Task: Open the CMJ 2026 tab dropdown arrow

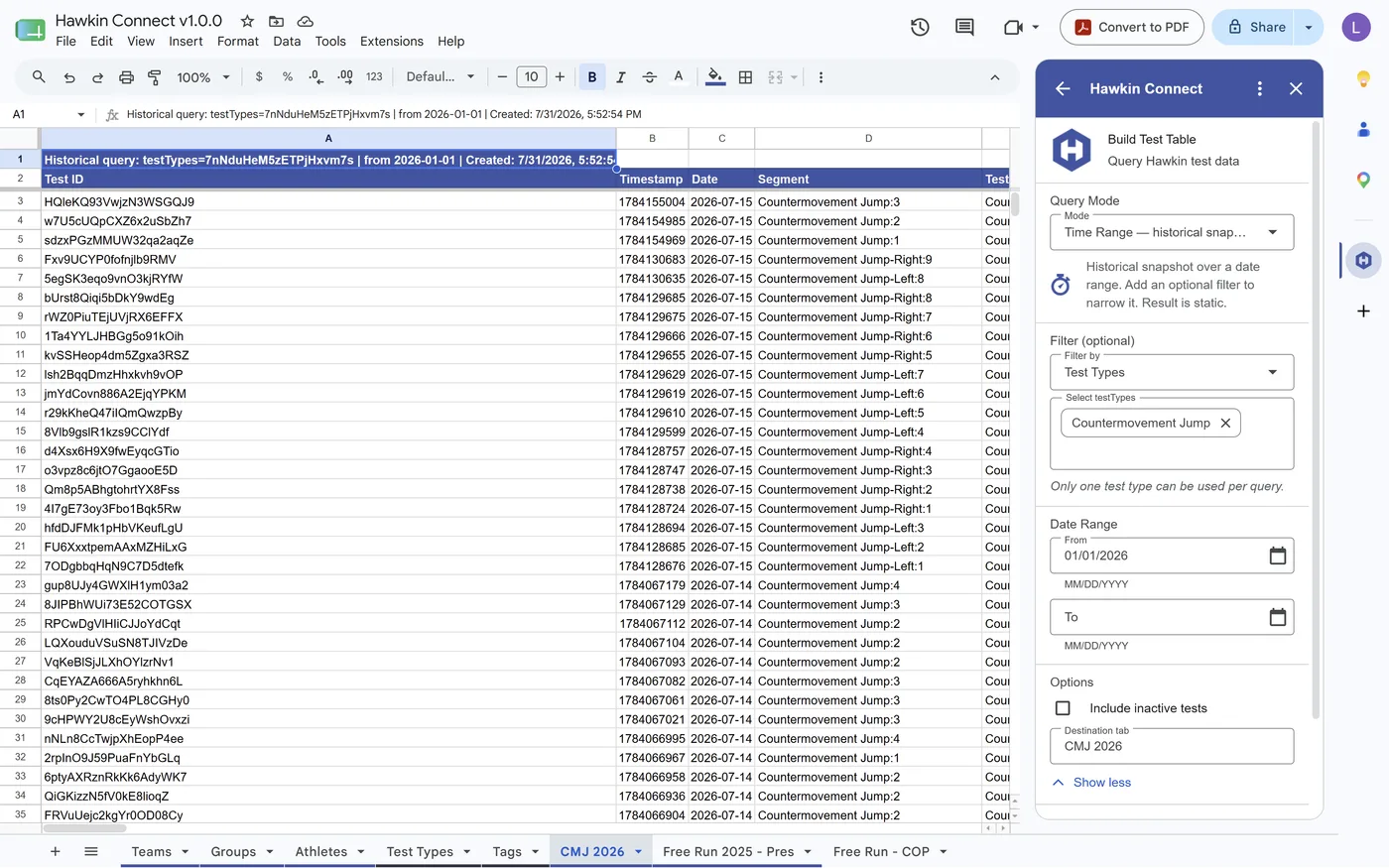Action: coord(638,851)
